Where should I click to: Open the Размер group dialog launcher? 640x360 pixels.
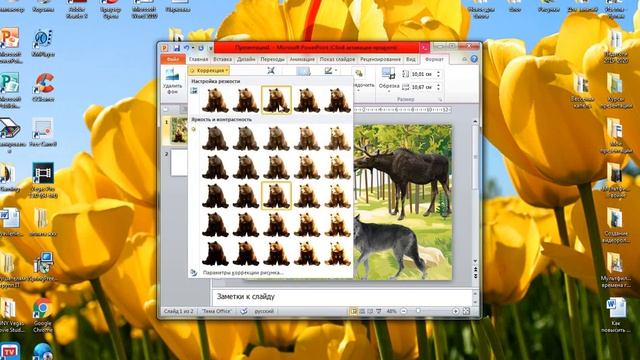click(x=440, y=100)
